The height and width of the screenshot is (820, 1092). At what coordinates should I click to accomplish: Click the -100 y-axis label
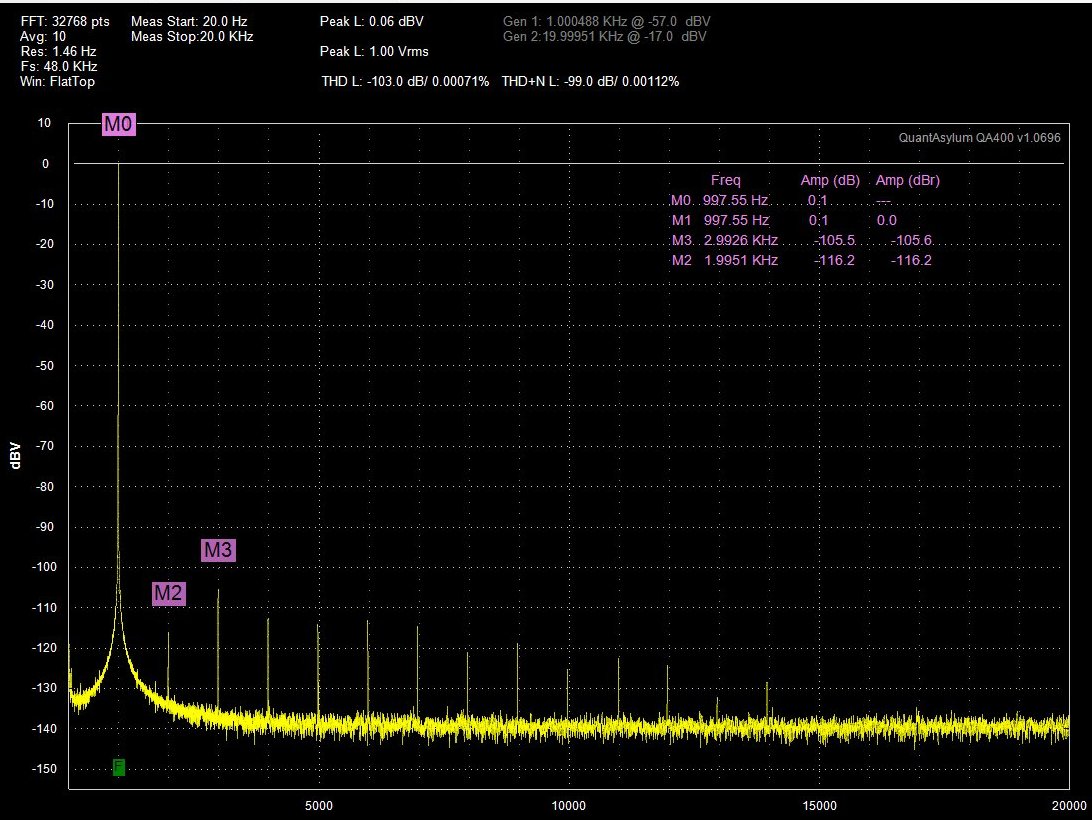[x=43, y=567]
